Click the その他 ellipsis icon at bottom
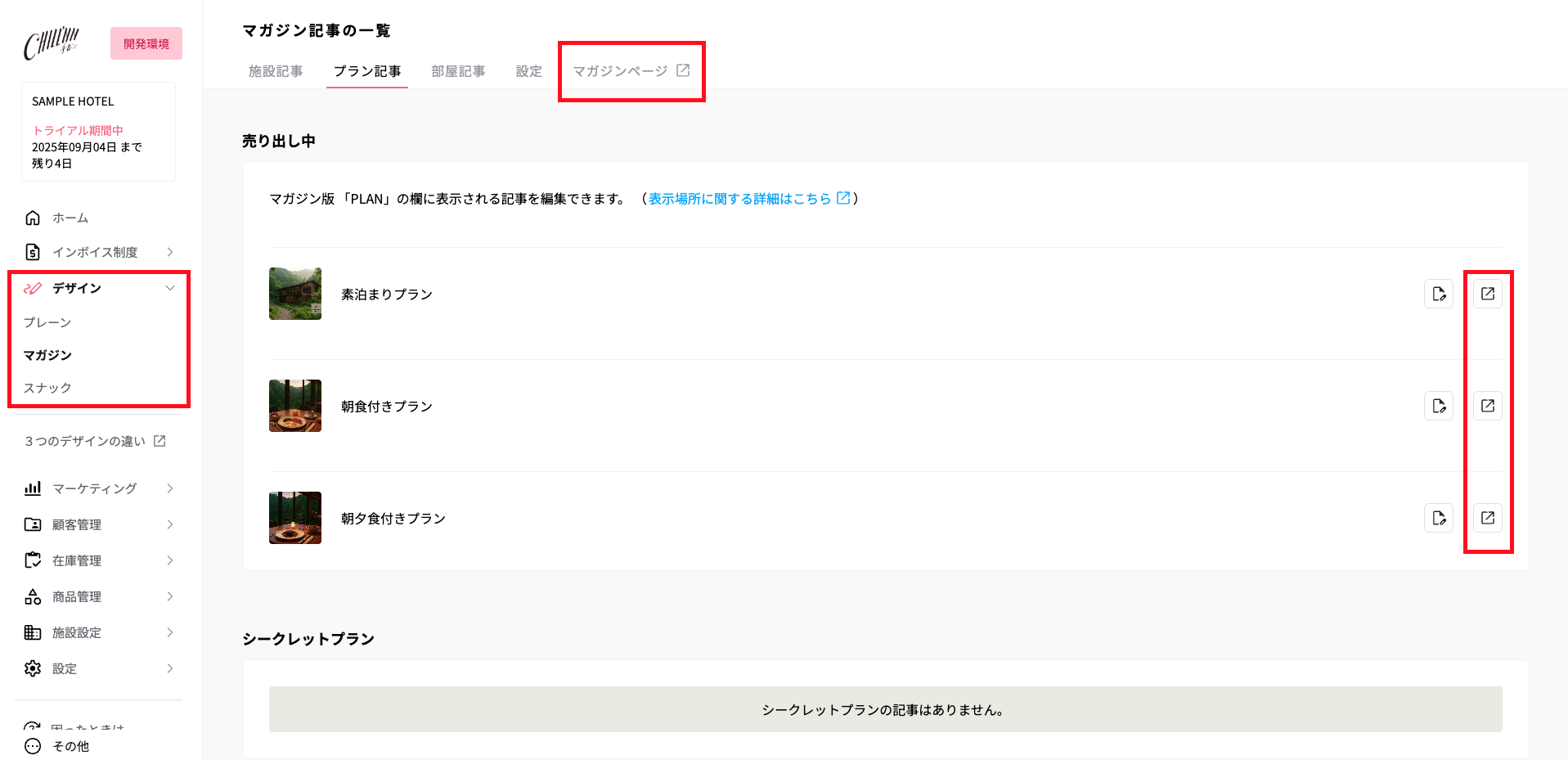1568x760 pixels. click(x=33, y=746)
